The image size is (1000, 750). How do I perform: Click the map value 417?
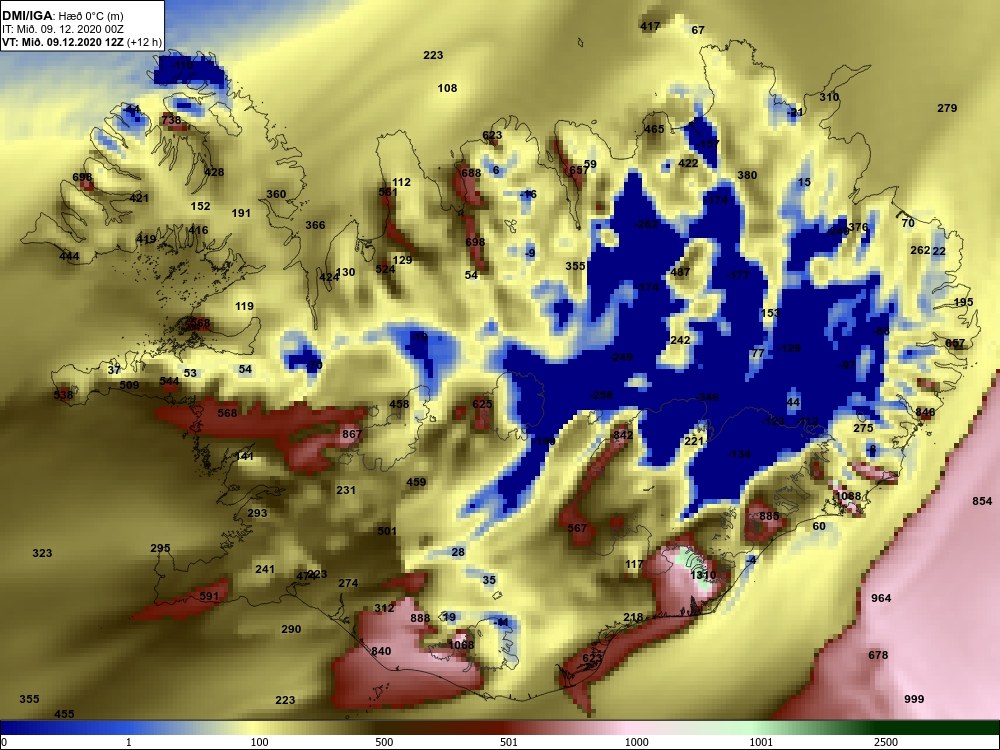(x=650, y=26)
